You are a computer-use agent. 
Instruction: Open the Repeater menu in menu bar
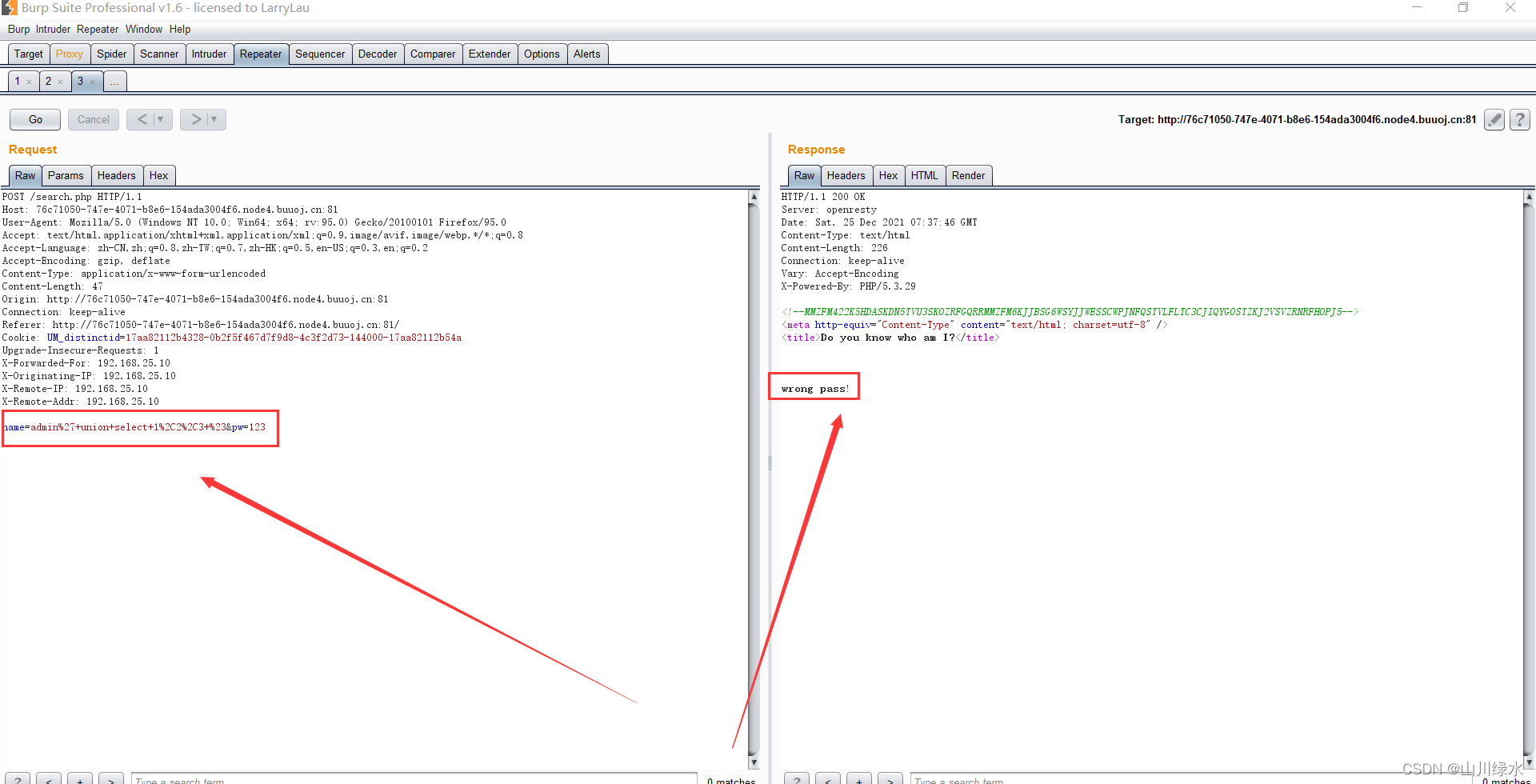point(98,30)
